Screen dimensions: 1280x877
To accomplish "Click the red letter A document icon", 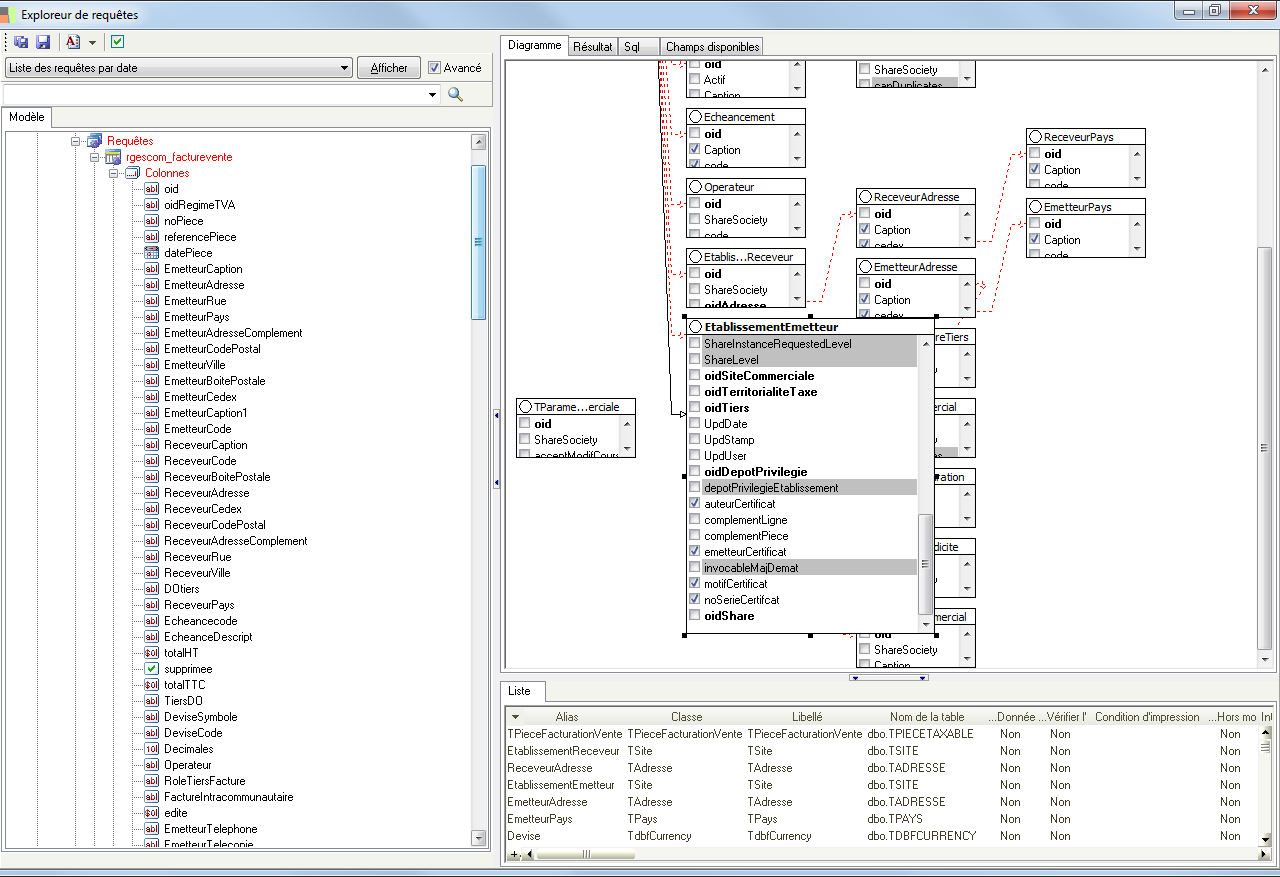I will (72, 42).
